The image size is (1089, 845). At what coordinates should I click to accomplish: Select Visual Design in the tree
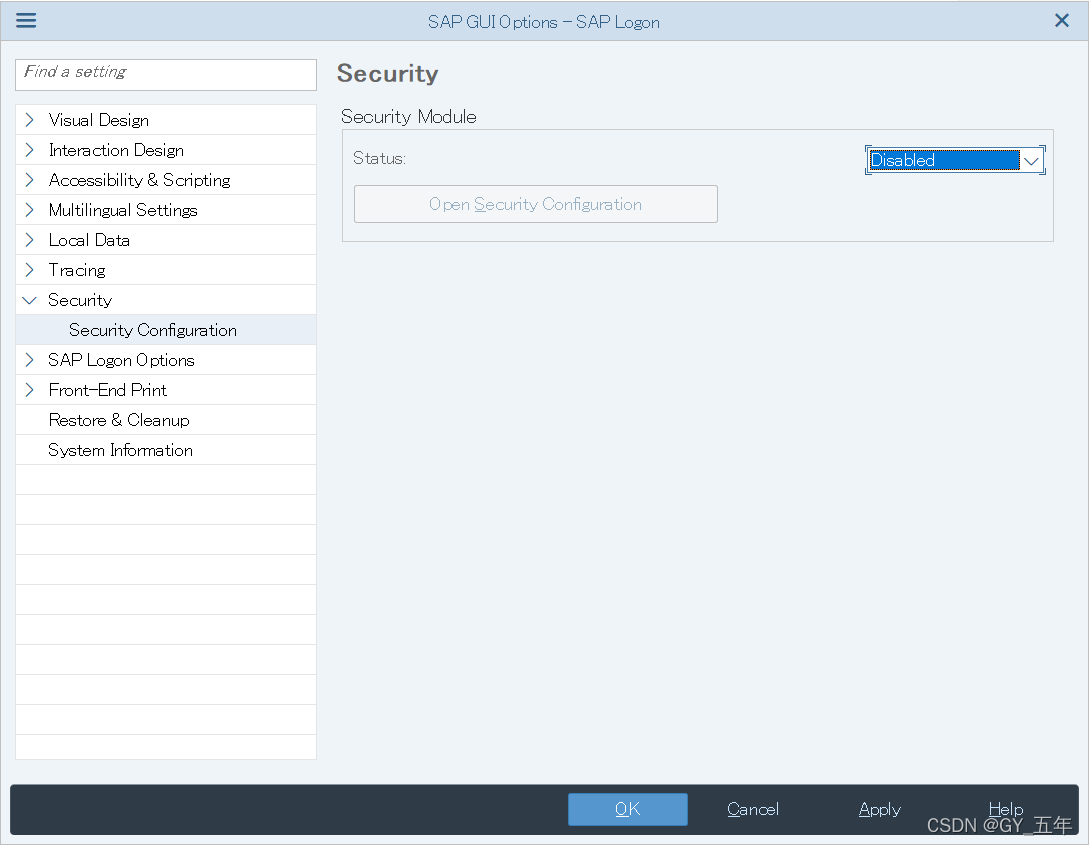99,120
